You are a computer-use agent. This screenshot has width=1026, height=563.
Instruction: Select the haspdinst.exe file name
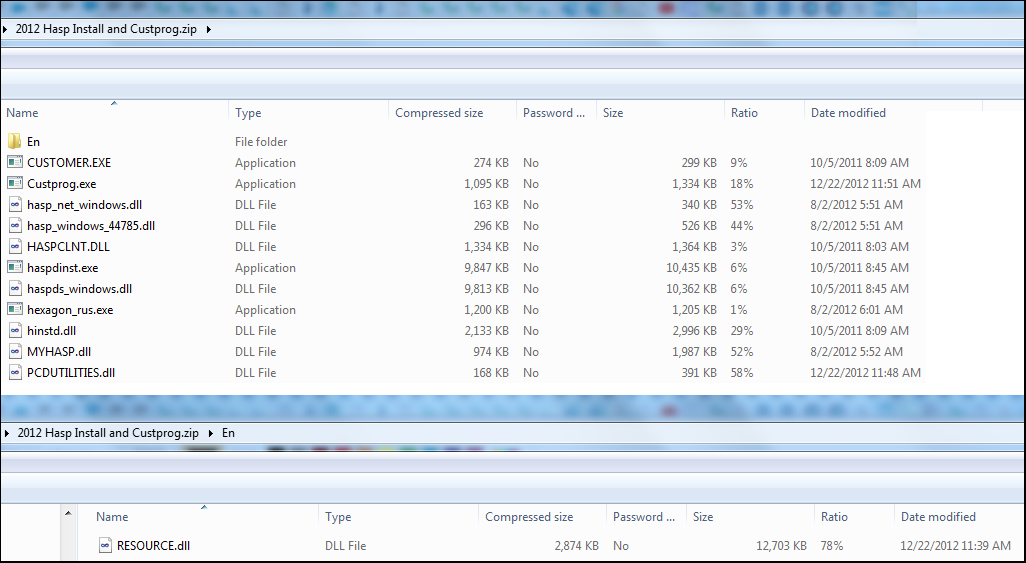[x=62, y=267]
